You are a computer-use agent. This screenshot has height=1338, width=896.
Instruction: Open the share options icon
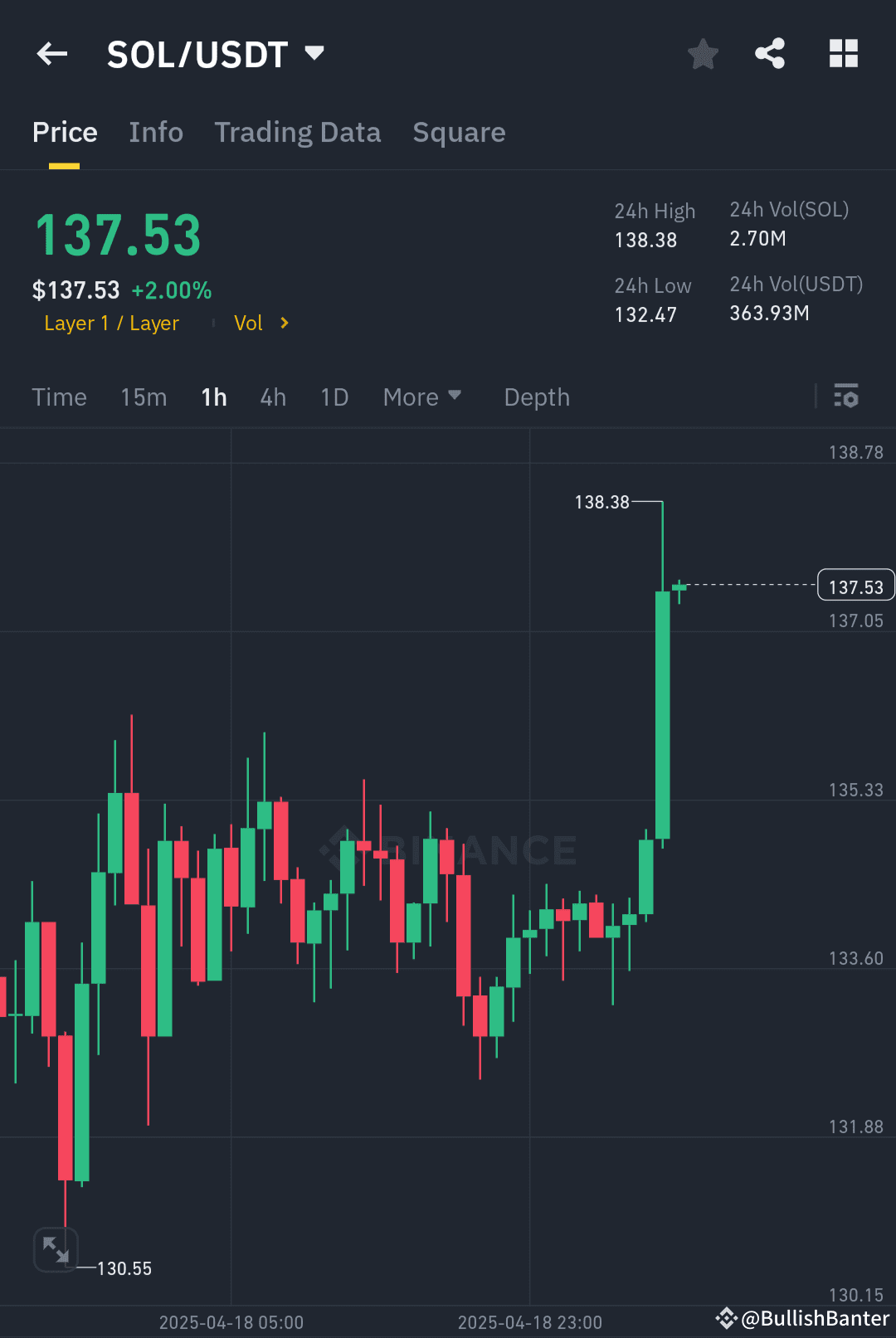769,53
